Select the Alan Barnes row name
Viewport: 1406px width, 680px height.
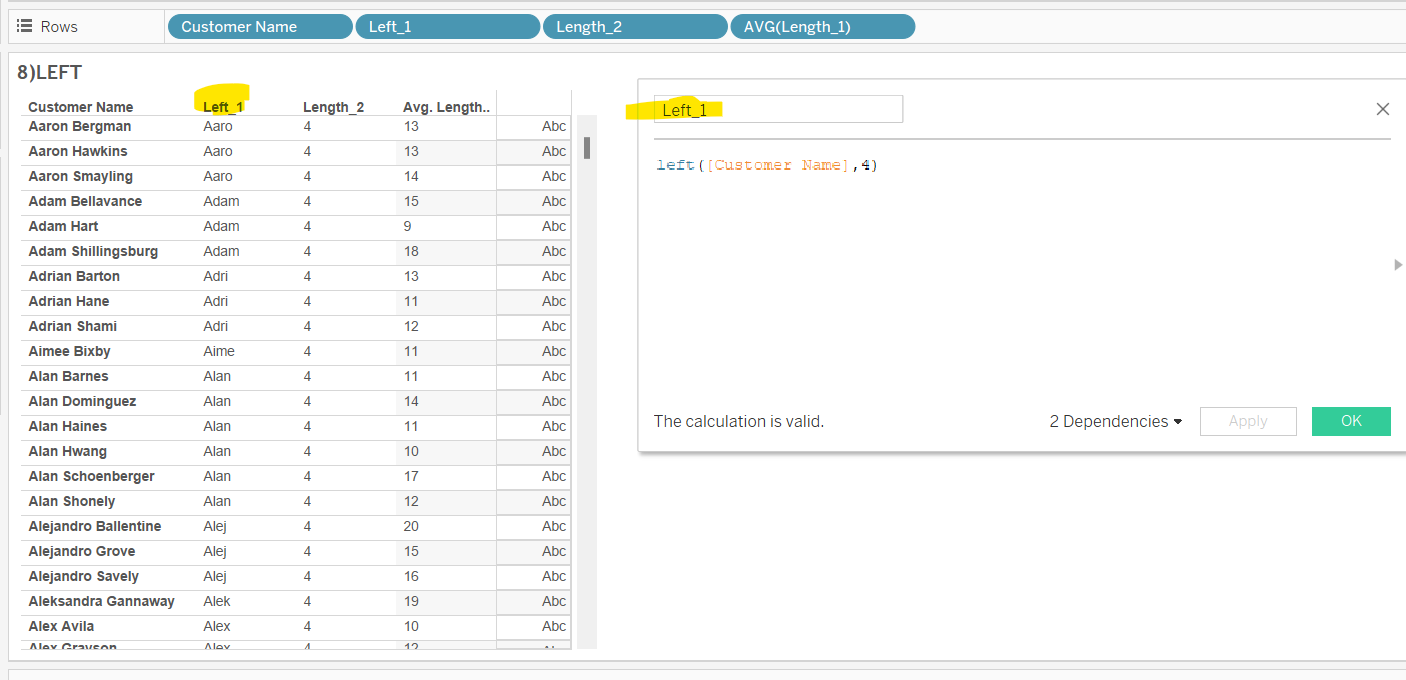[68, 376]
